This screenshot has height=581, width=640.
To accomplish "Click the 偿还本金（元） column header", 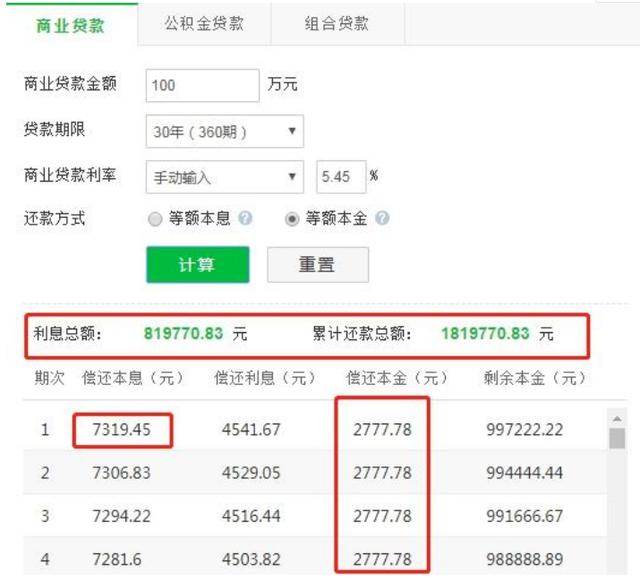I will [x=398, y=378].
